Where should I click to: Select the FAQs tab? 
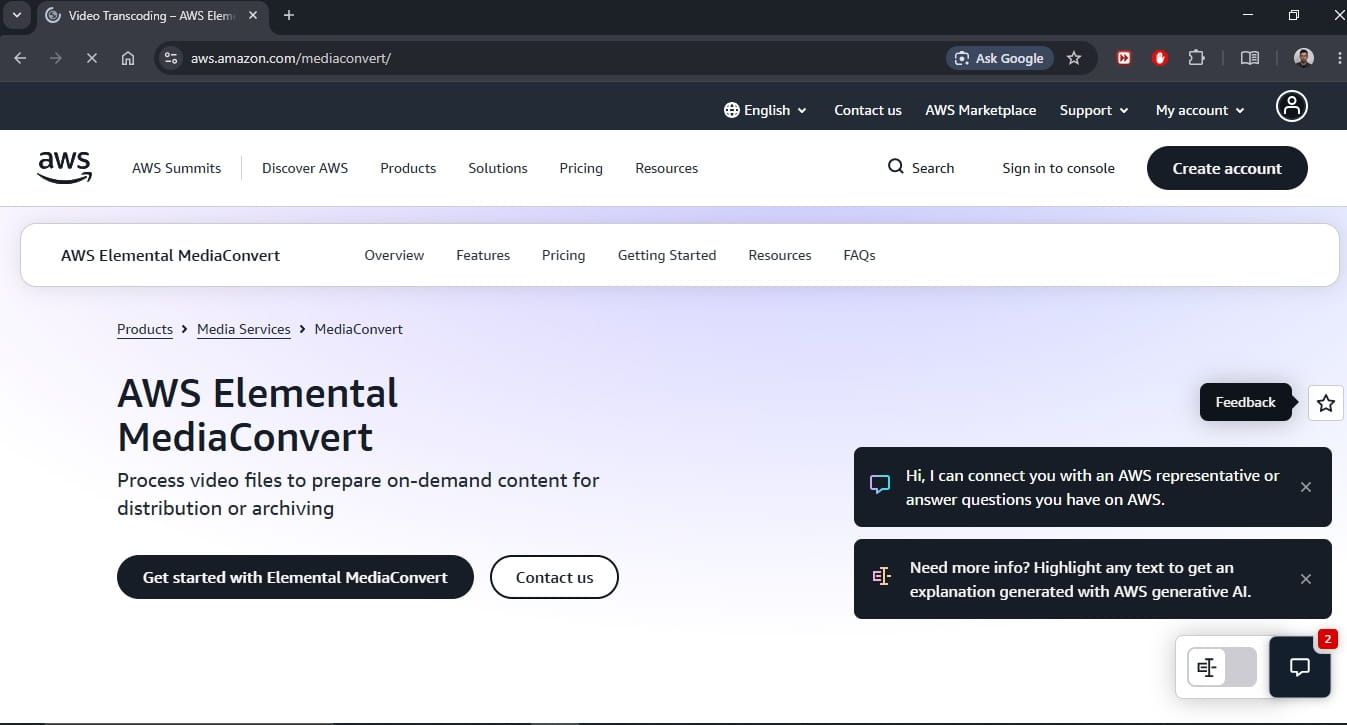(860, 255)
